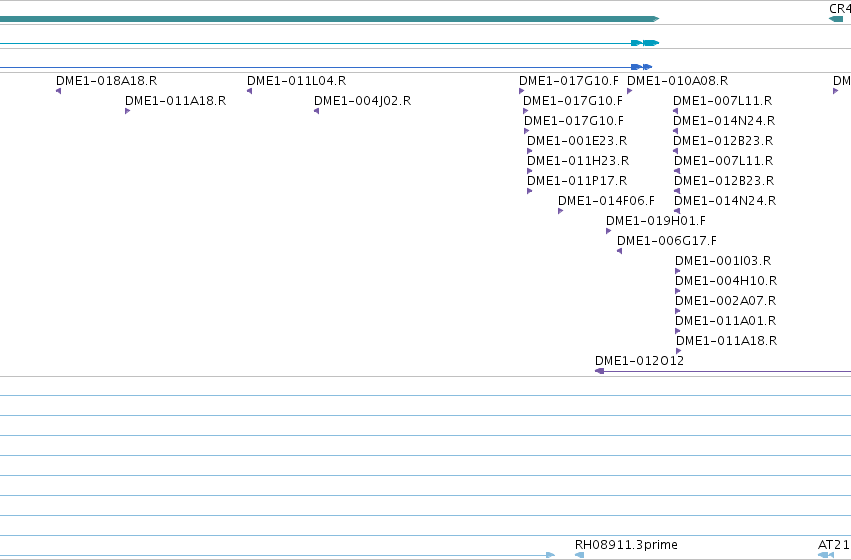This screenshot has width=851, height=560.
Task: Click the cyan exon blocks on the transcript track
Action: pyautogui.click(x=645, y=43)
